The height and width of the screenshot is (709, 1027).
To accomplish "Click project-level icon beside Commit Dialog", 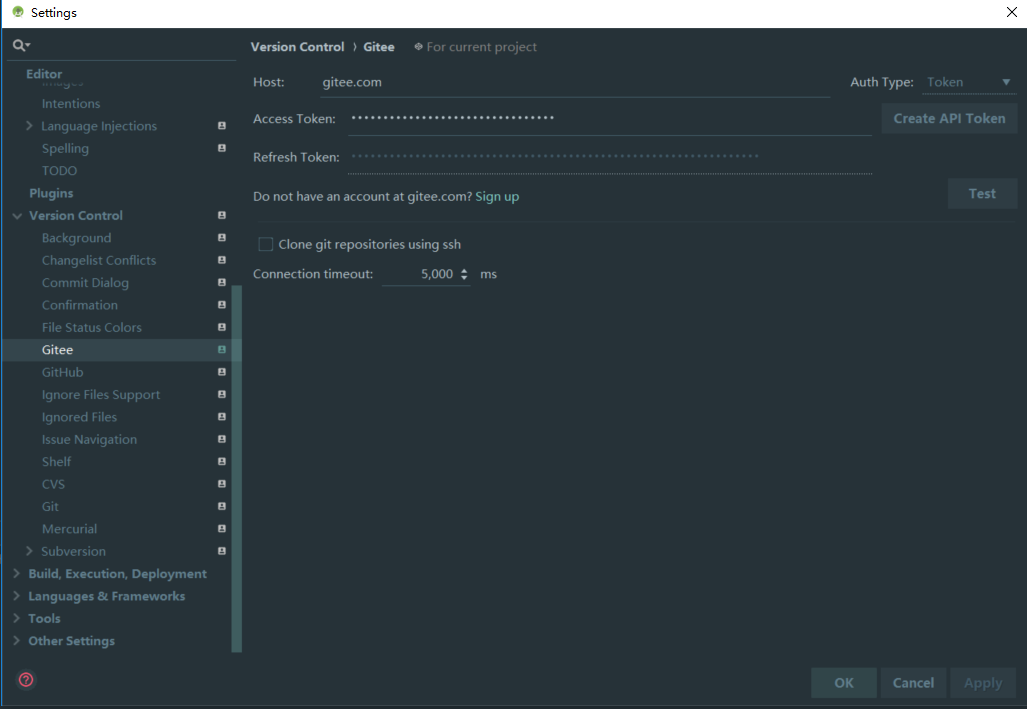I will pos(222,282).
